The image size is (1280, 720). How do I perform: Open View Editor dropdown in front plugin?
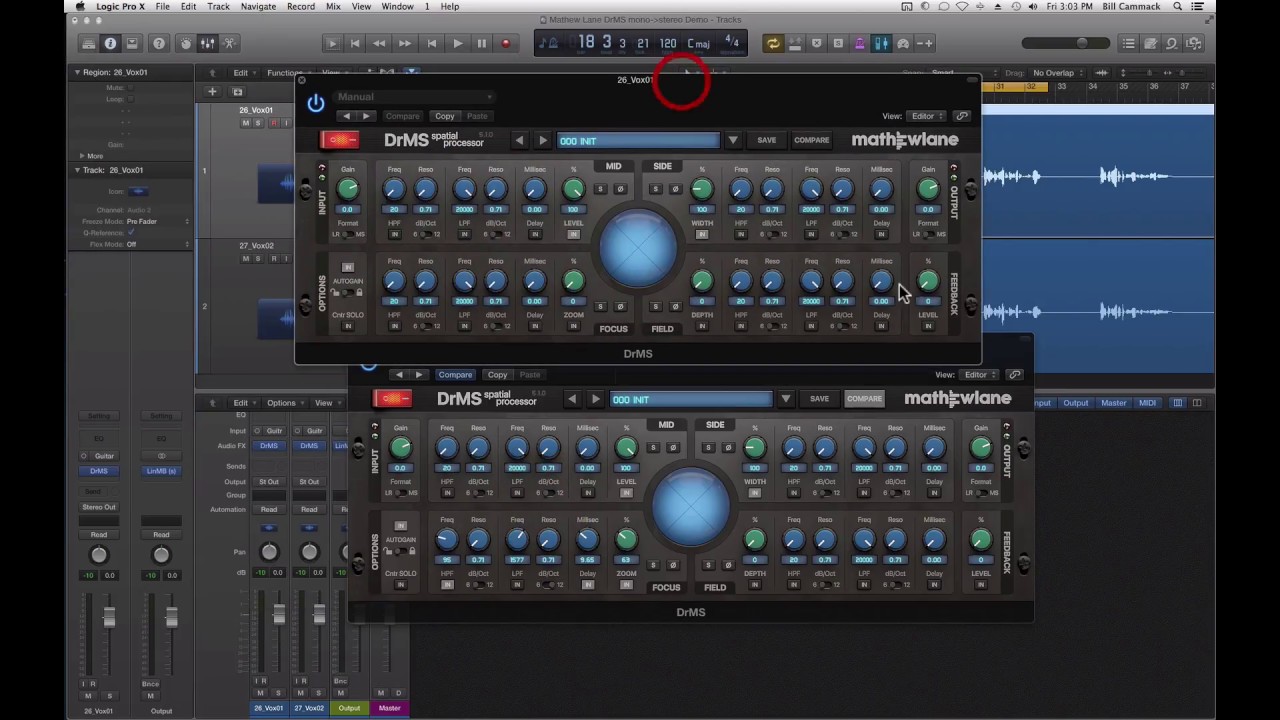pyautogui.click(x=927, y=116)
